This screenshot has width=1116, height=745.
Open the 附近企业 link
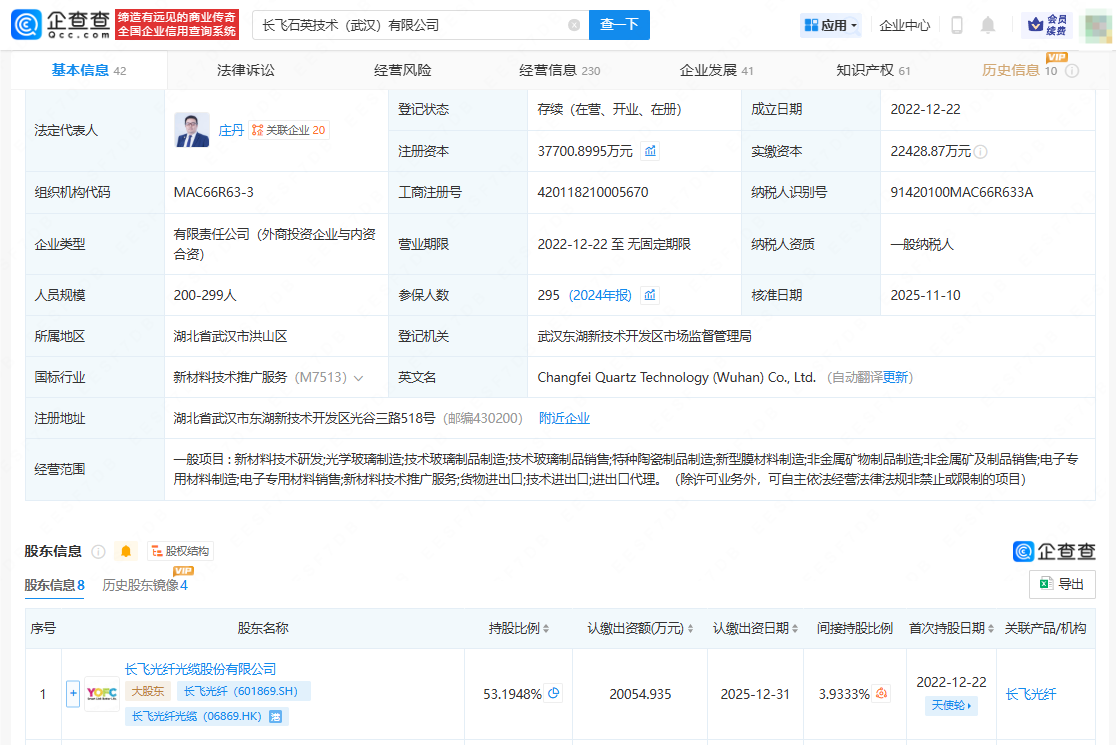[x=564, y=418]
